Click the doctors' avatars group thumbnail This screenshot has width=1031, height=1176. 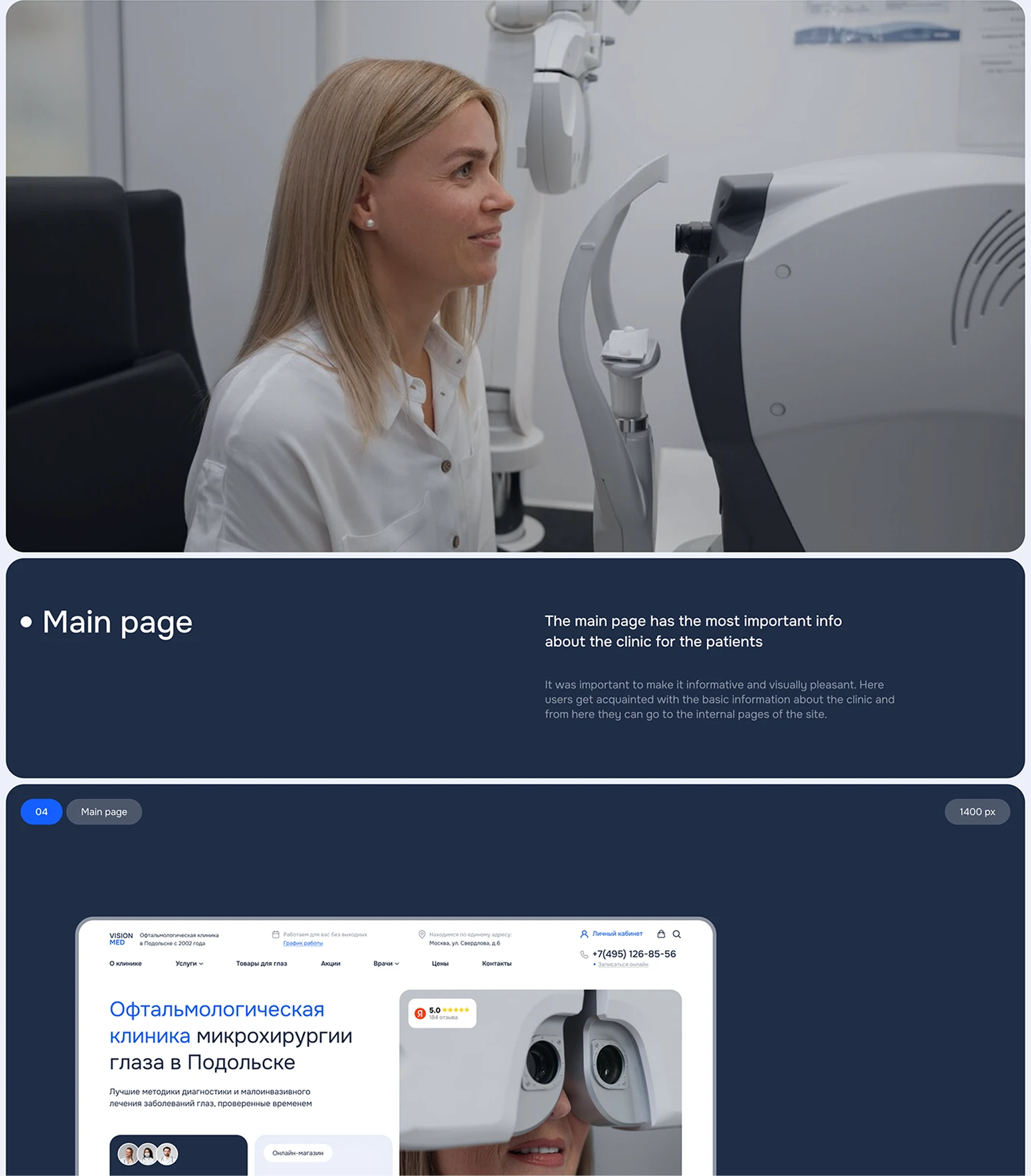click(x=148, y=1153)
